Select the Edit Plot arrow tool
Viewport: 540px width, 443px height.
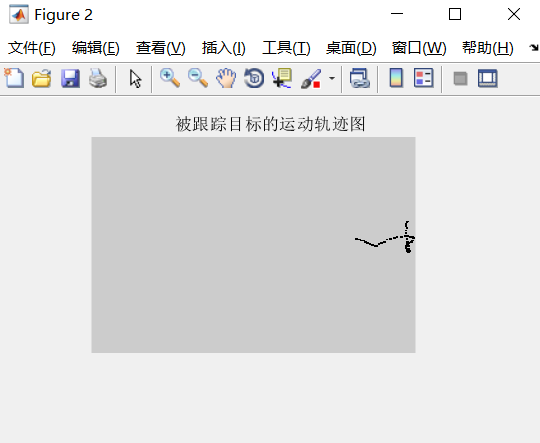135,78
